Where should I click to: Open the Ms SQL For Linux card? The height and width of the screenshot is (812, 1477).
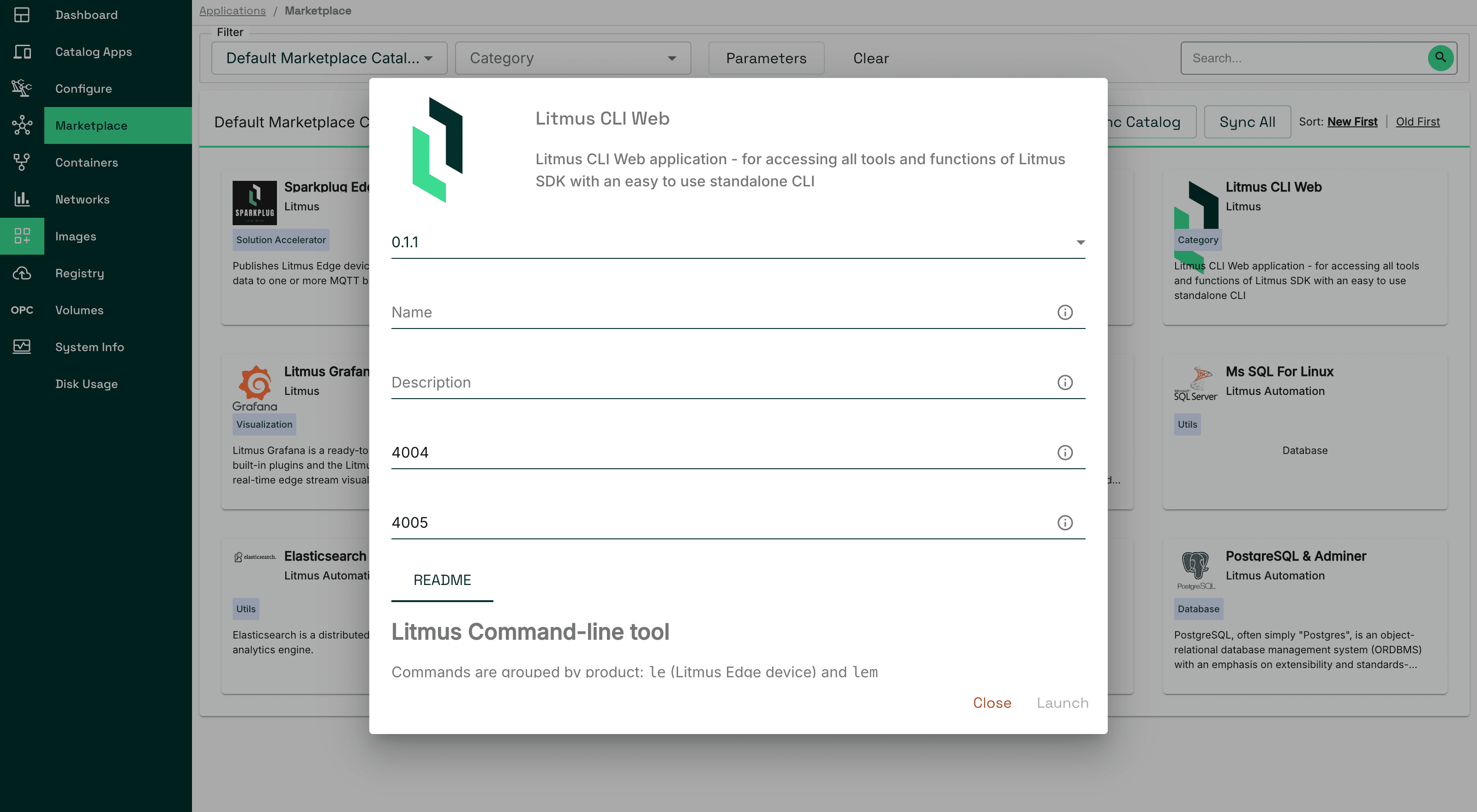[x=1304, y=431]
